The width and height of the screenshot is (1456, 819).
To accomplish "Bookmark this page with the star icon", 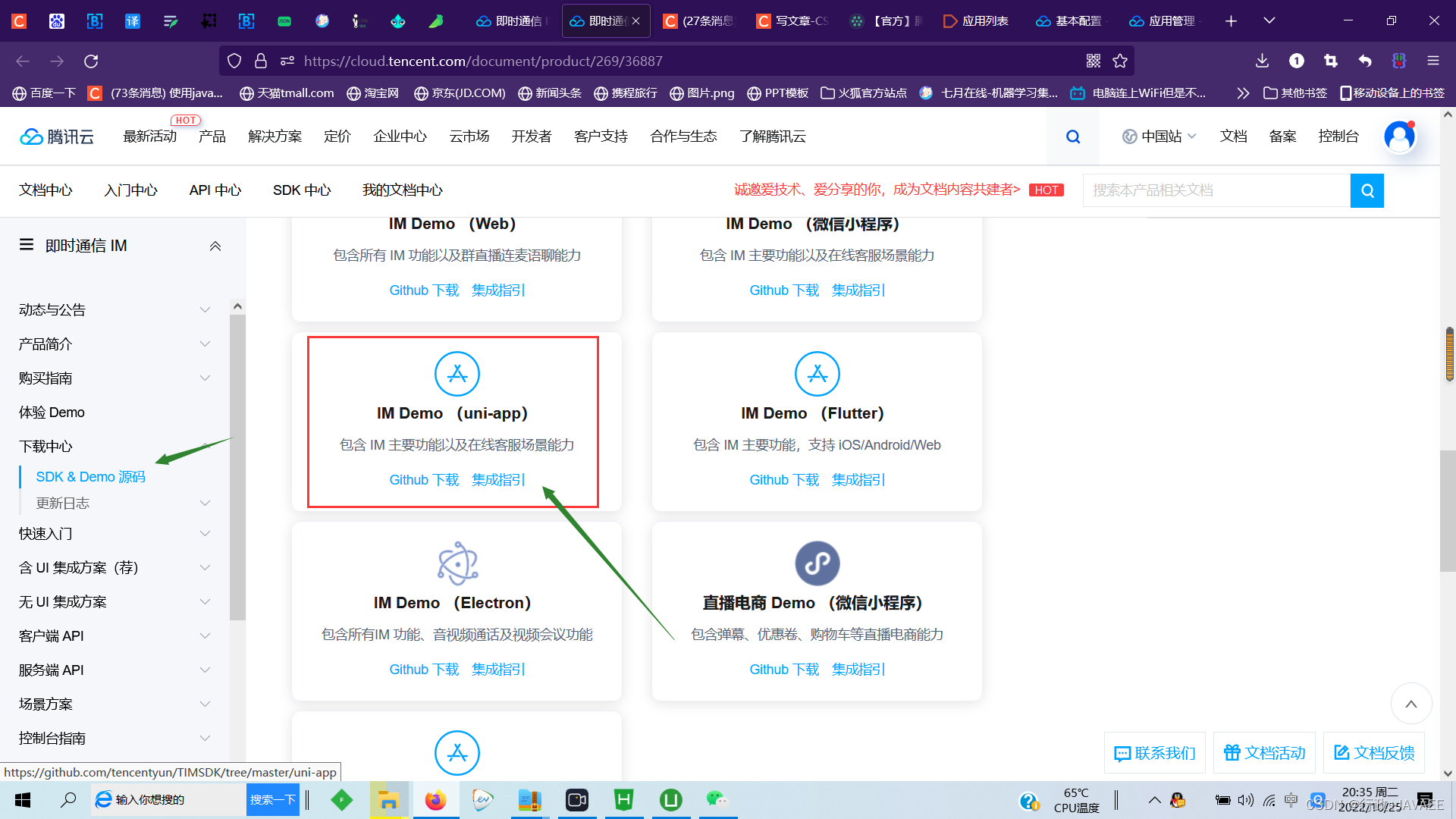I will tap(1120, 61).
